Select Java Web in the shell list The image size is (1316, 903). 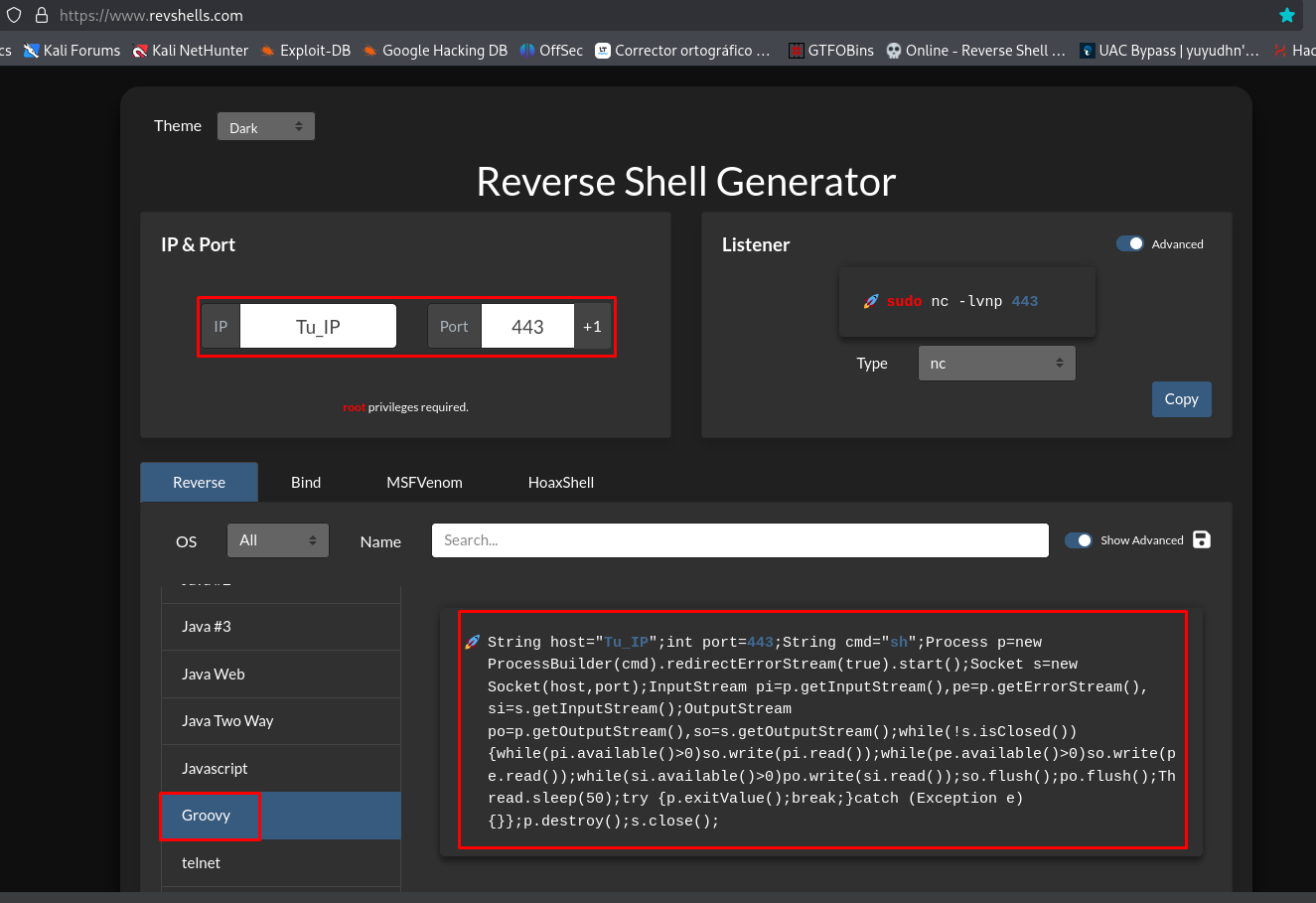point(281,674)
